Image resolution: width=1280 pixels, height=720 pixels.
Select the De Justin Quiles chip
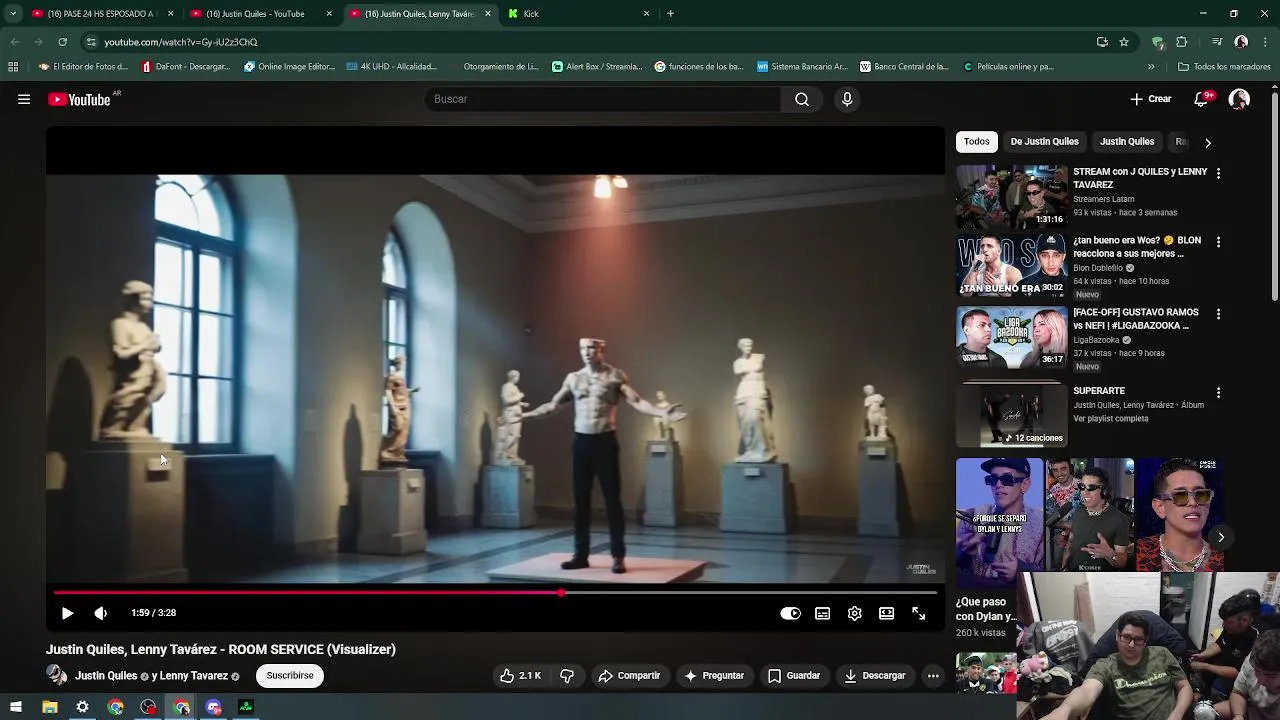1044,142
